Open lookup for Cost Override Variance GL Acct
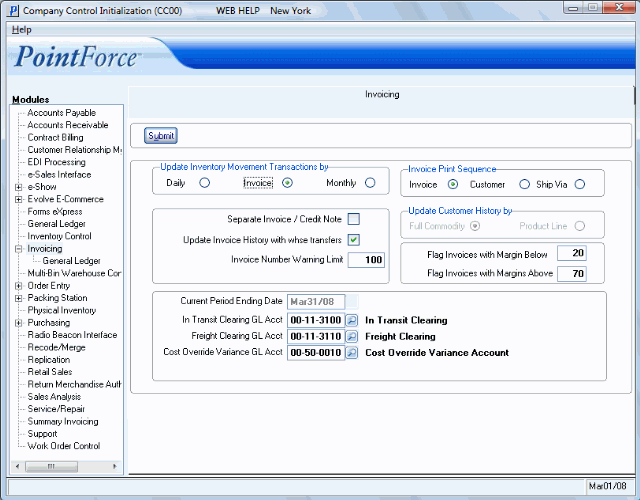The height and width of the screenshot is (500, 640). pos(351,353)
